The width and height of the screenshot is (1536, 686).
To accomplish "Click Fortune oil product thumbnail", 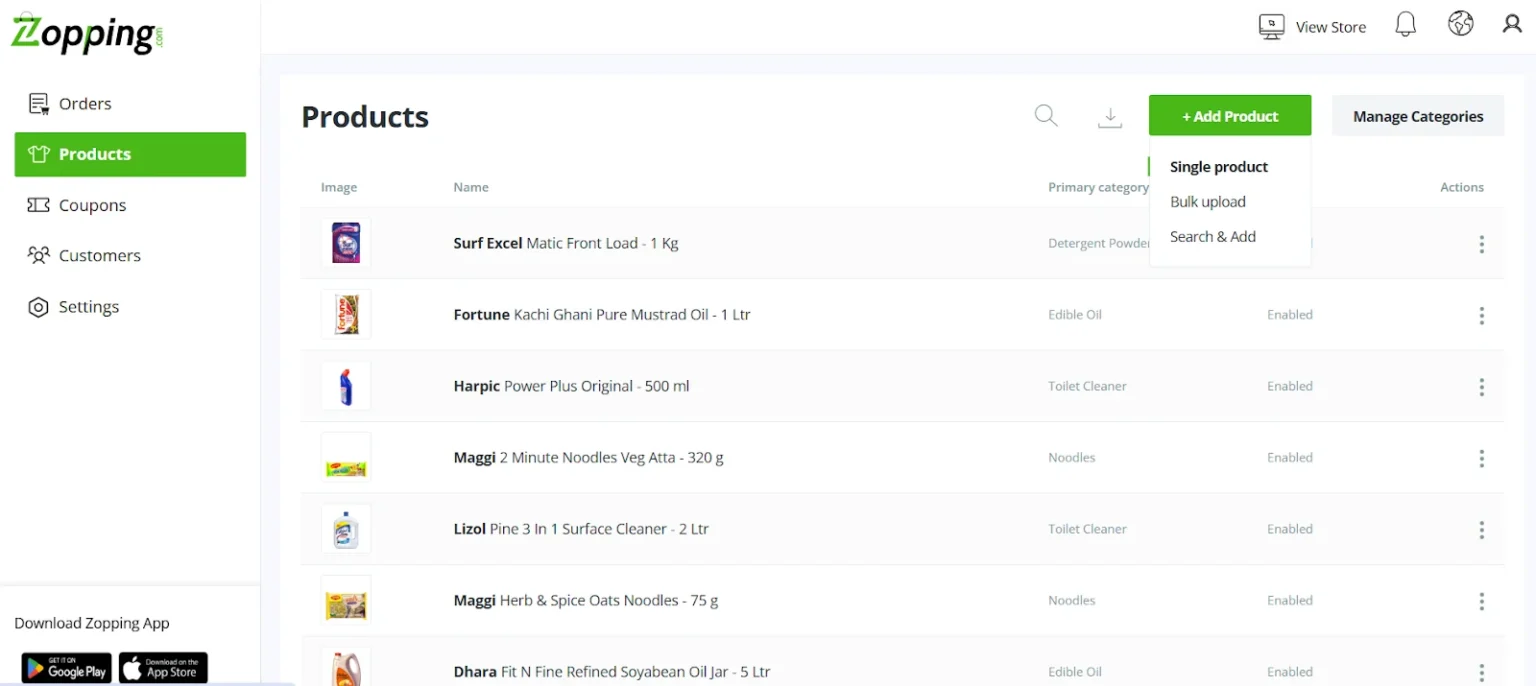I will (346, 314).
